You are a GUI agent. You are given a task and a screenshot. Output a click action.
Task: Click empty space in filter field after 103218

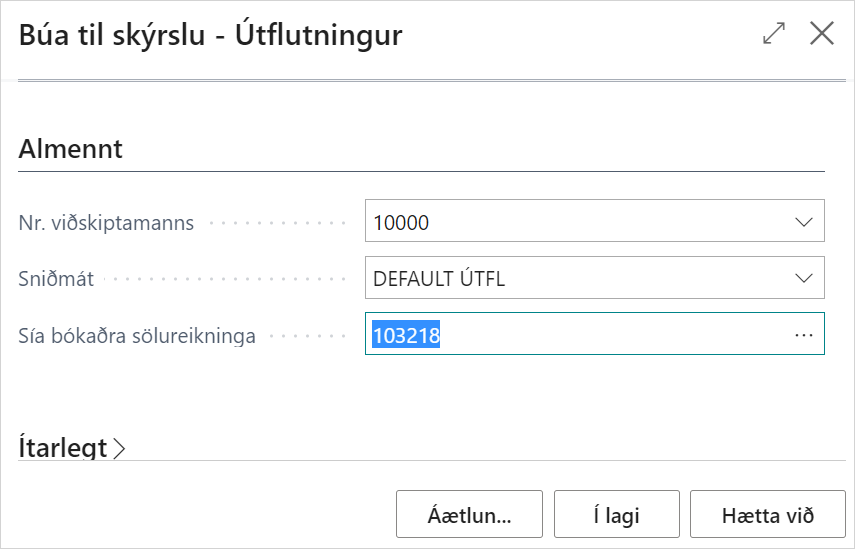[x=610, y=336]
